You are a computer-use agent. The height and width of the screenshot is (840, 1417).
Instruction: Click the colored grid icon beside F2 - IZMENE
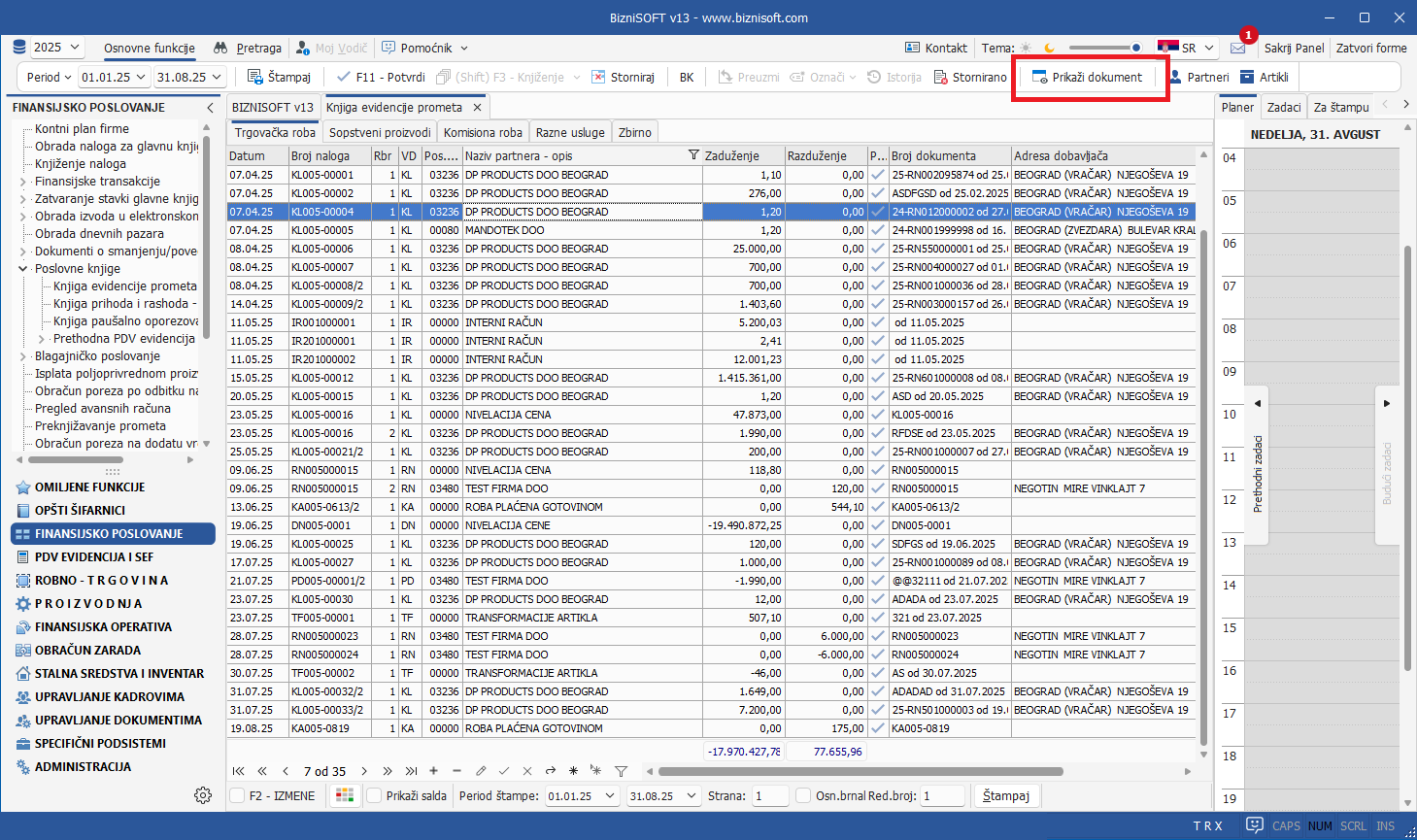tap(345, 795)
